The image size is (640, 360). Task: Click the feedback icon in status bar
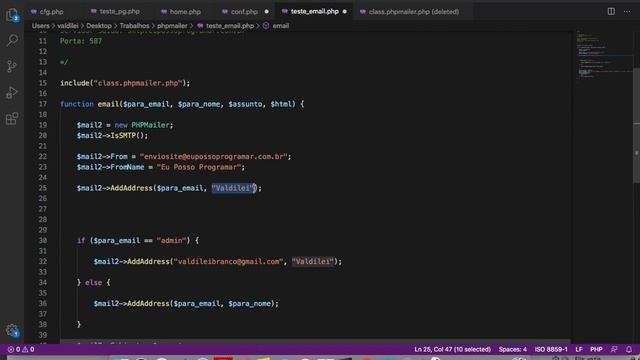(x=614, y=349)
